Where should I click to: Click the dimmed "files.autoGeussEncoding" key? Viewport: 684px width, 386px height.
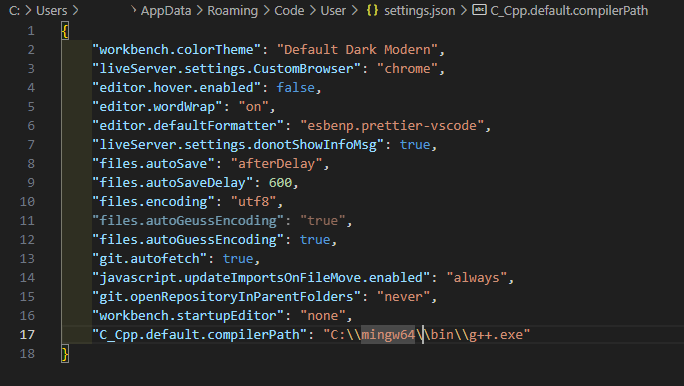click(188, 221)
